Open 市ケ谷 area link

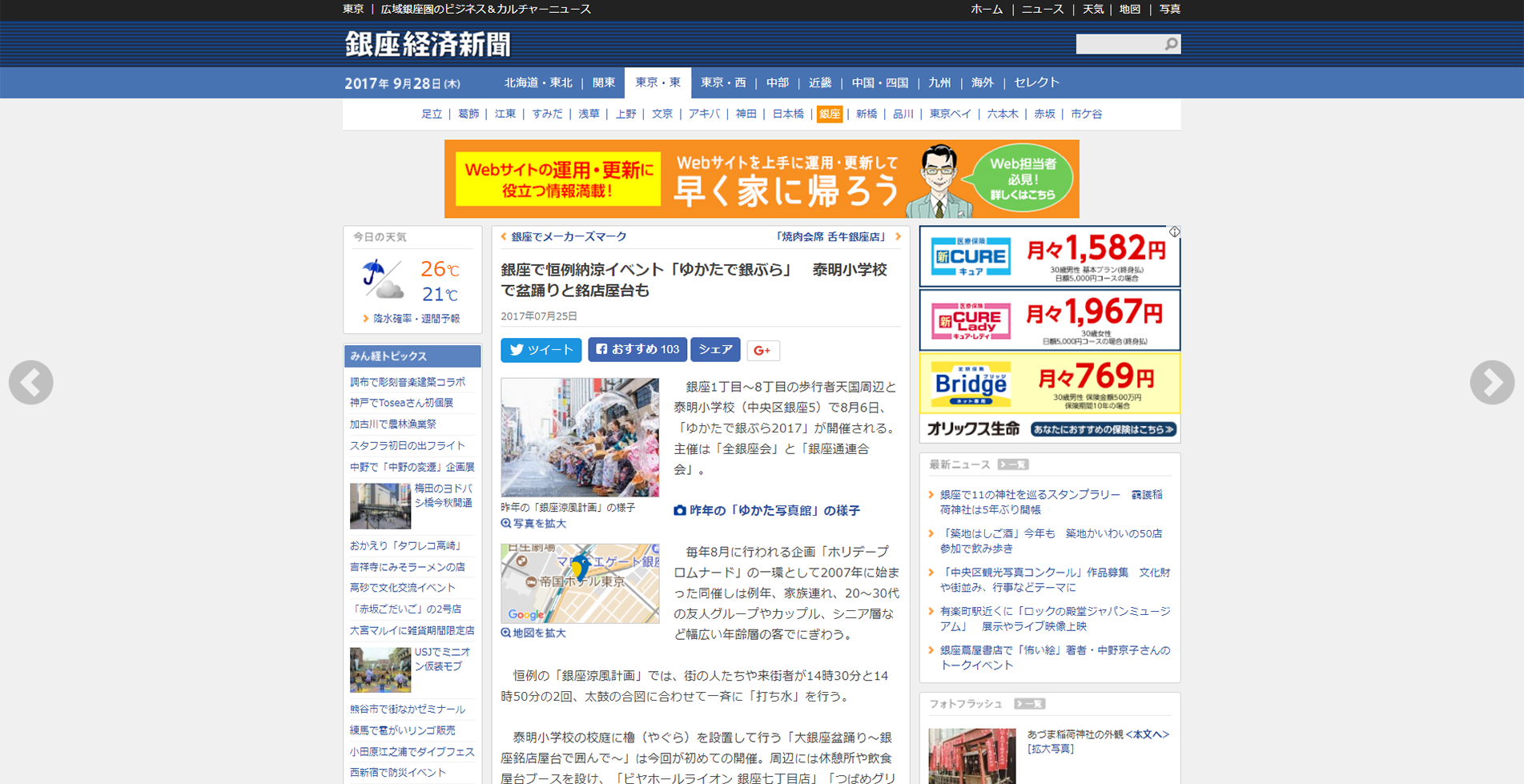(1086, 114)
